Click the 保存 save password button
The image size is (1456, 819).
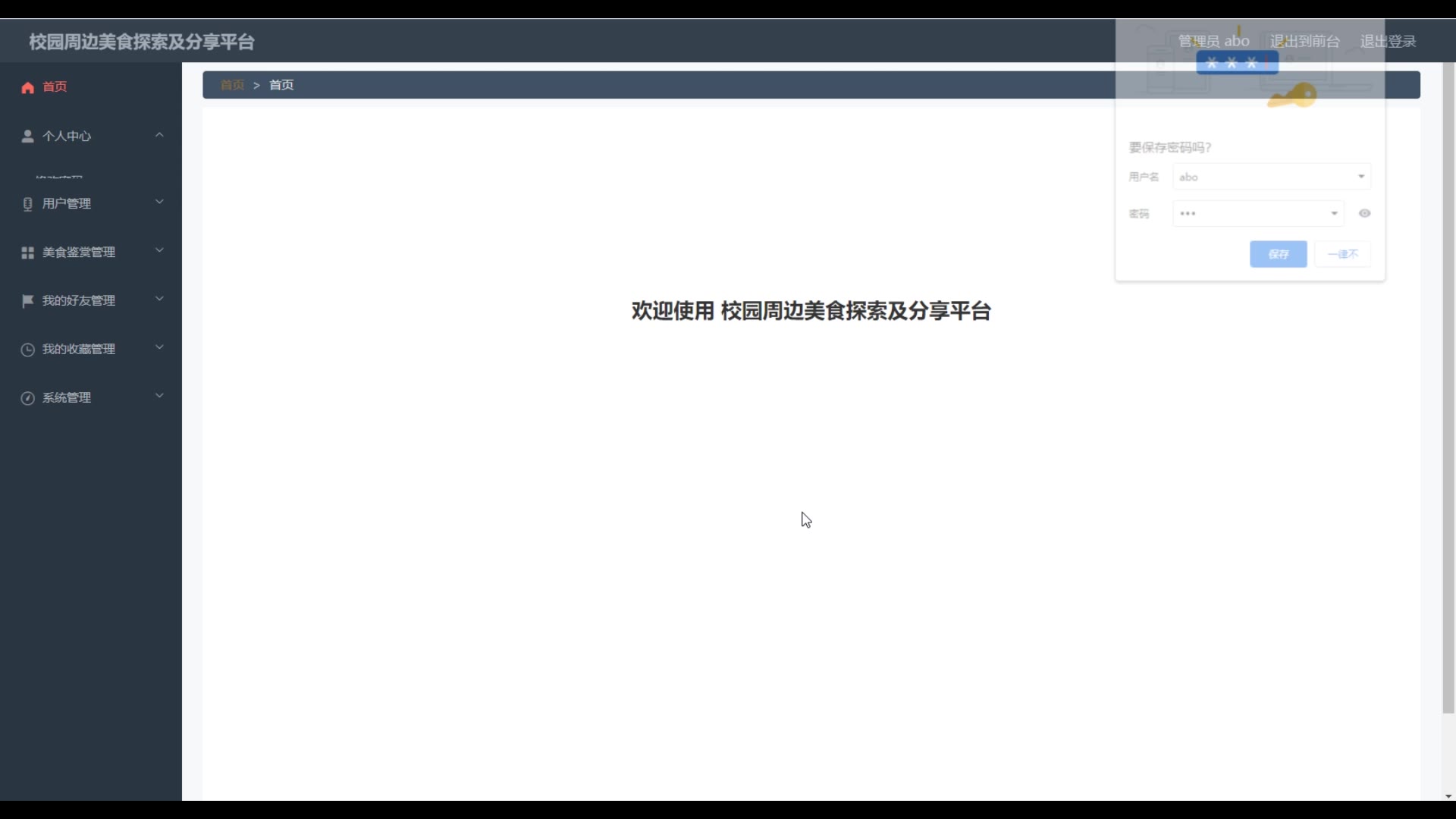[1278, 254]
